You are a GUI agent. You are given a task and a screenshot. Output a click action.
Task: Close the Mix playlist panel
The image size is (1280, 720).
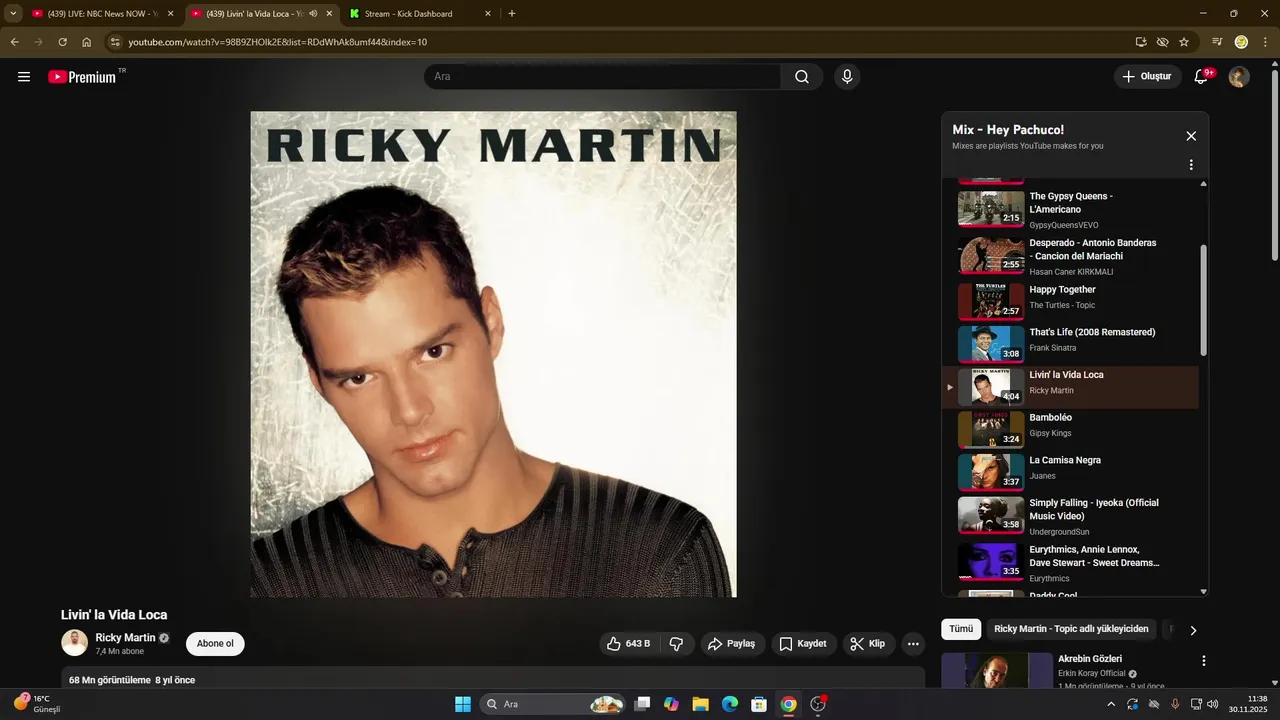pos(1191,136)
